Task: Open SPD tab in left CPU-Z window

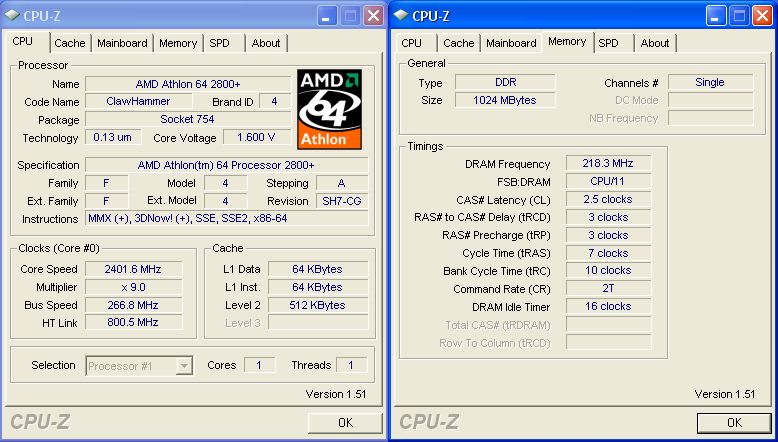Action: point(219,43)
